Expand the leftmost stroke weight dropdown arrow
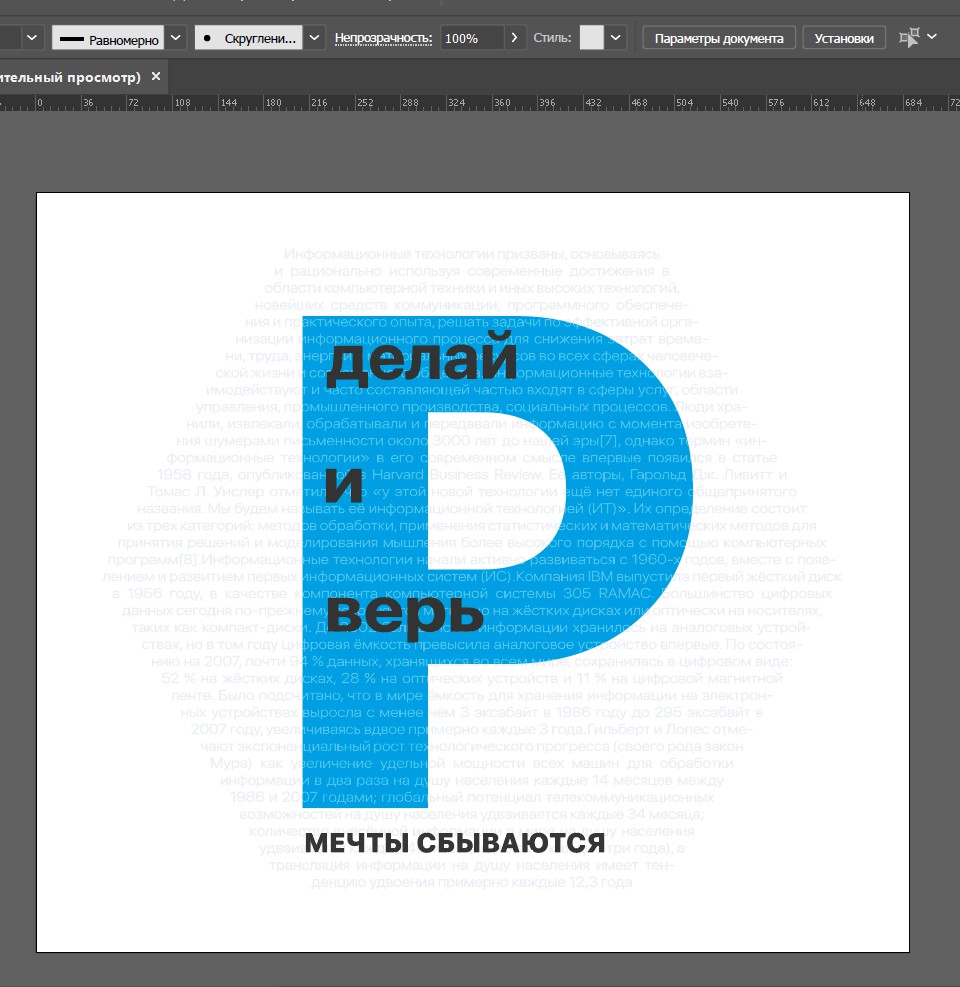960x987 pixels. (x=31, y=38)
